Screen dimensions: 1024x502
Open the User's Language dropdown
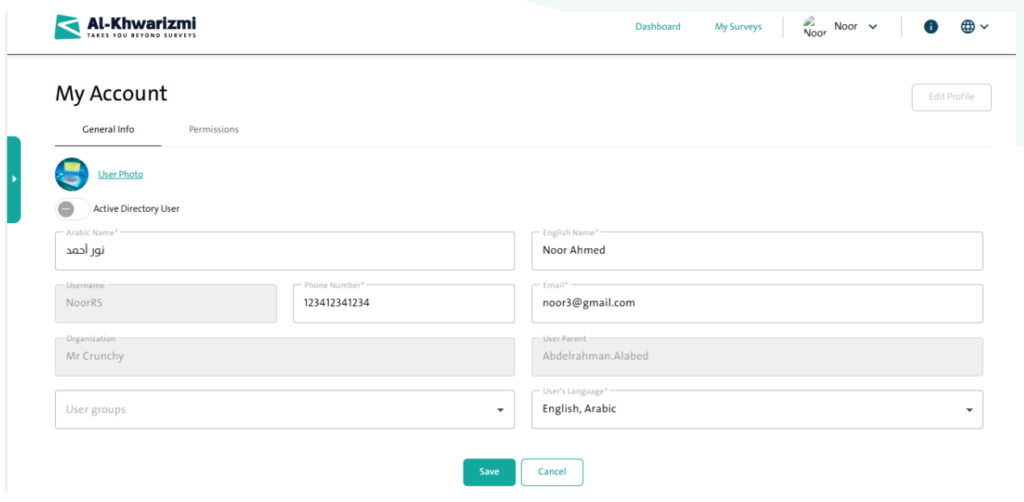coord(756,409)
